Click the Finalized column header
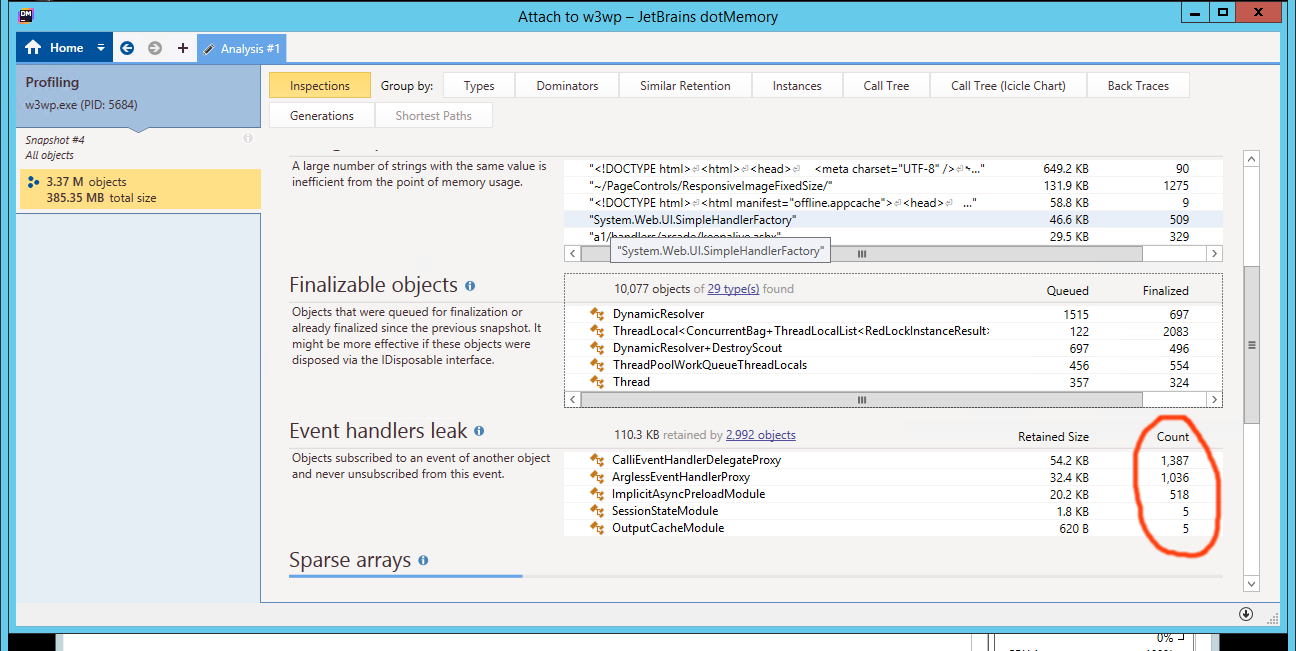 pos(1165,291)
